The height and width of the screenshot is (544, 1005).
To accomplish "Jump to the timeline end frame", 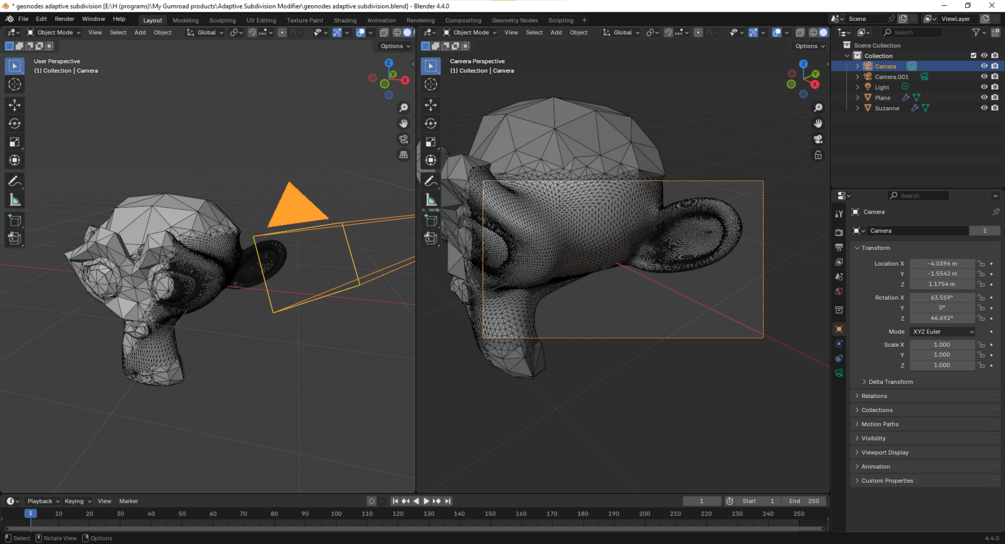I will [x=448, y=501].
